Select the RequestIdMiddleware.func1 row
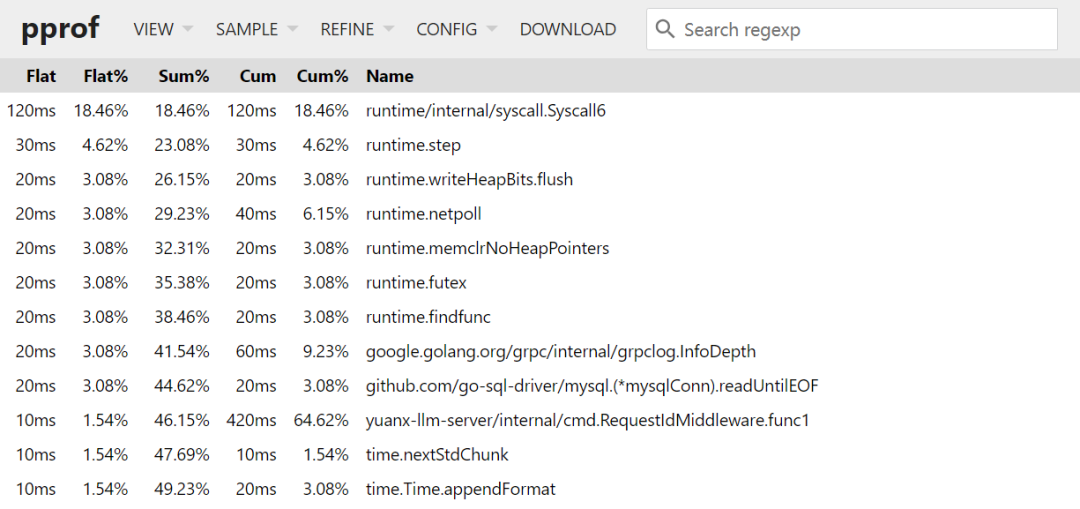 click(540, 420)
